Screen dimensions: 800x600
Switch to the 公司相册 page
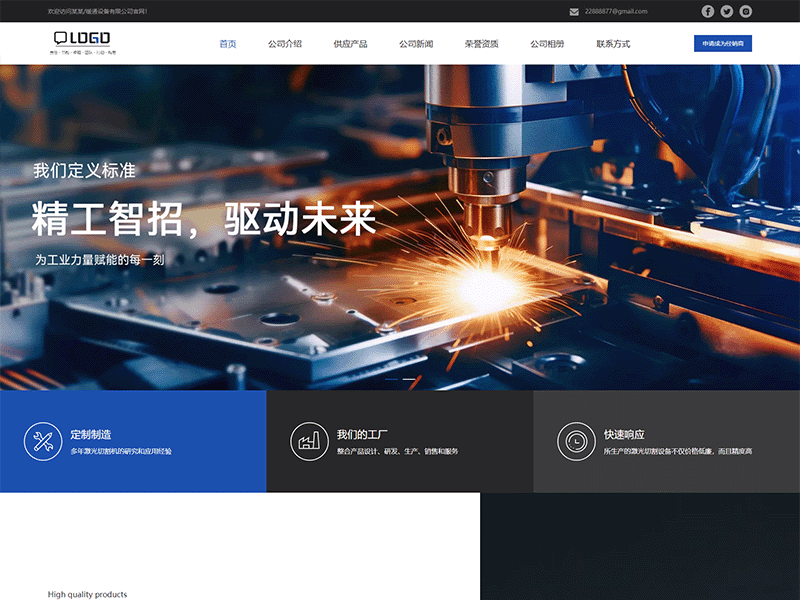coord(545,43)
